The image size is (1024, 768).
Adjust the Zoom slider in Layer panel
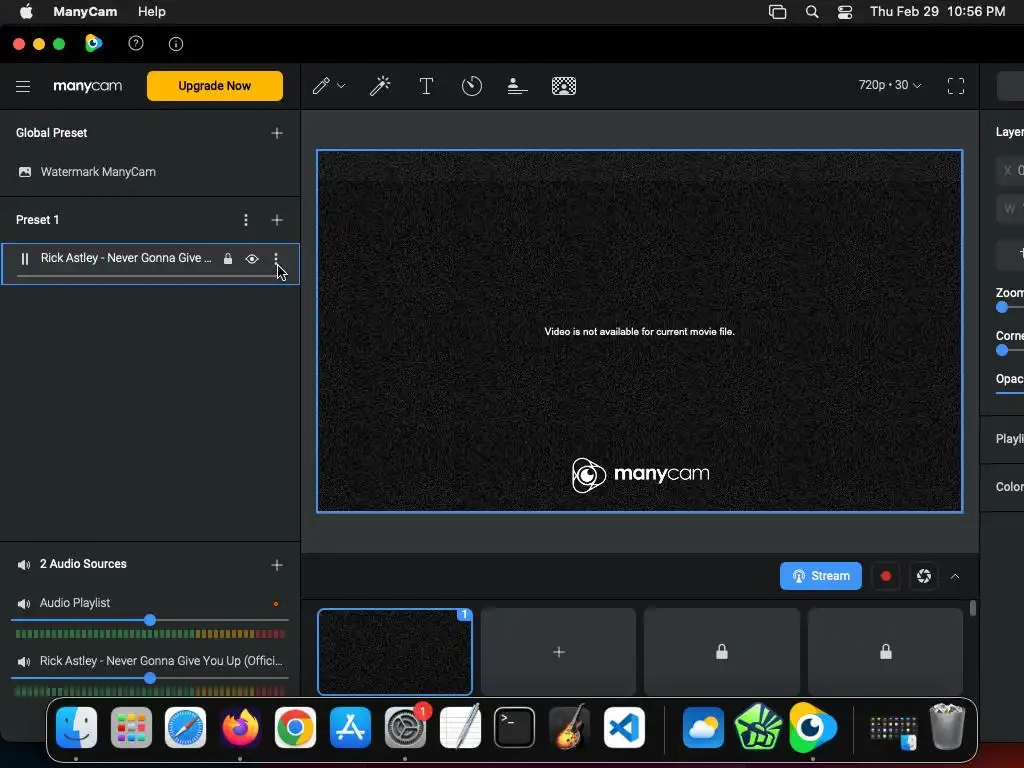[x=1010, y=308]
